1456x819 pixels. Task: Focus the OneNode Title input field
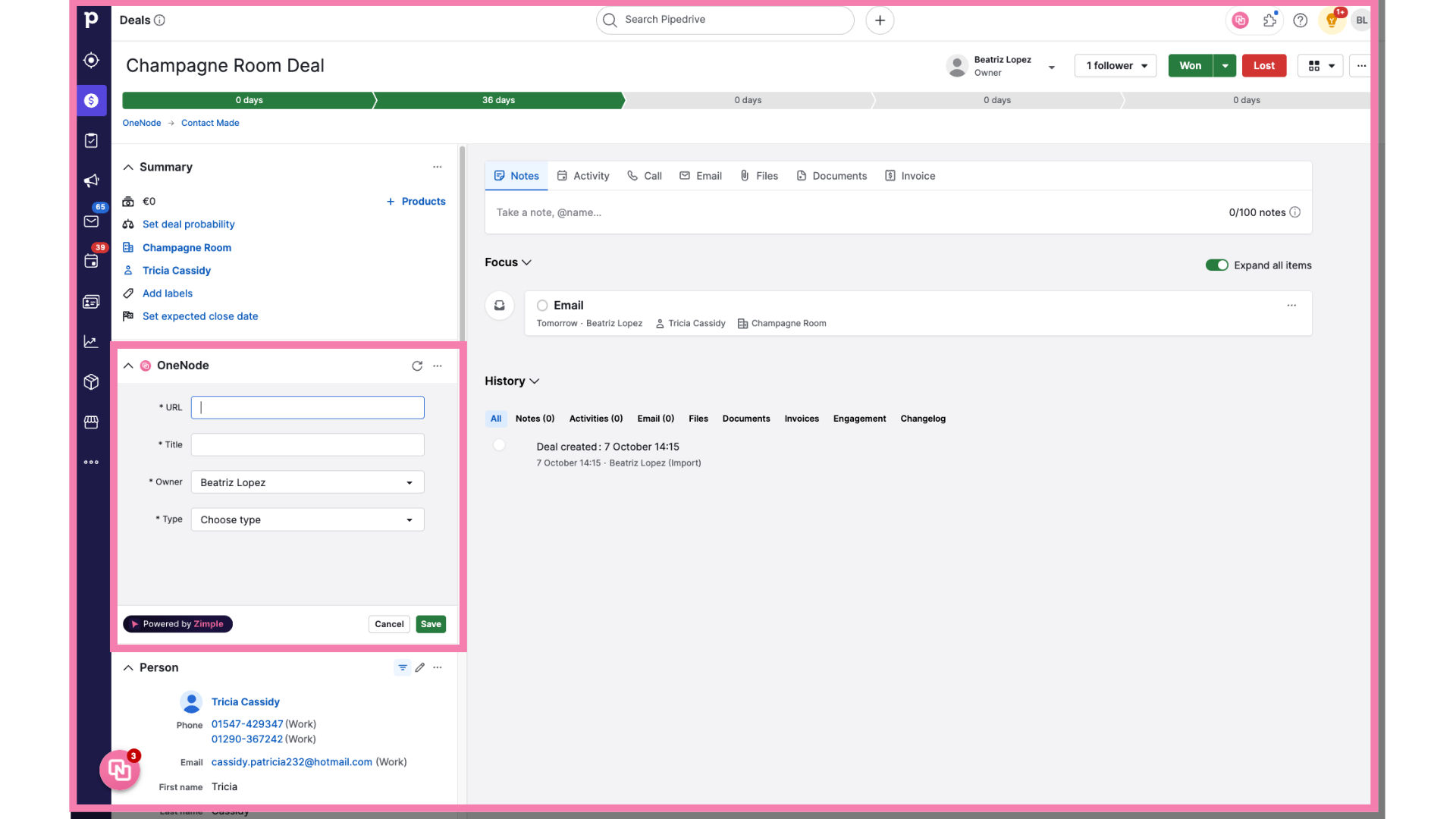tap(307, 444)
